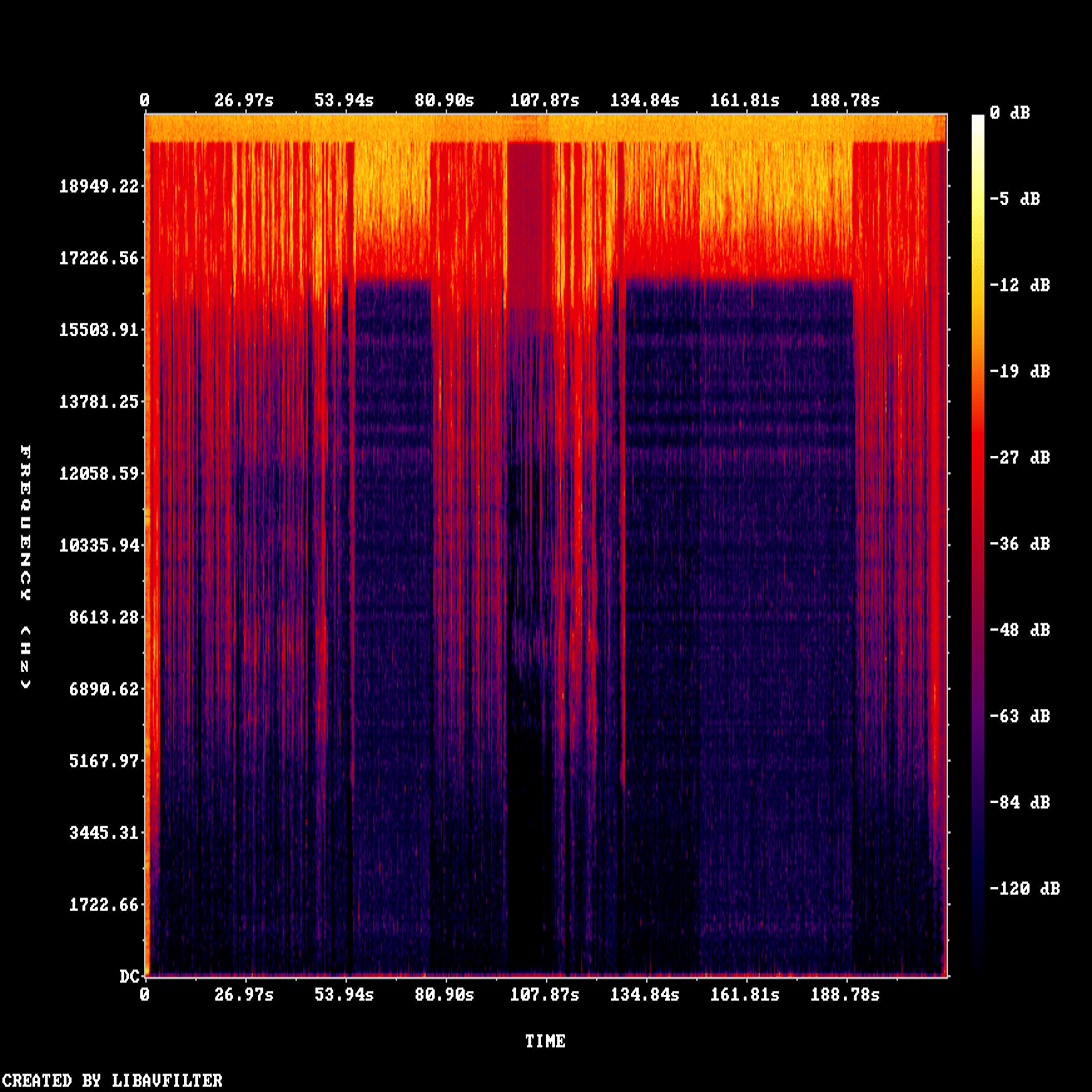Click the top 107.87s time marker
The image size is (1092, 1092).
click(544, 100)
